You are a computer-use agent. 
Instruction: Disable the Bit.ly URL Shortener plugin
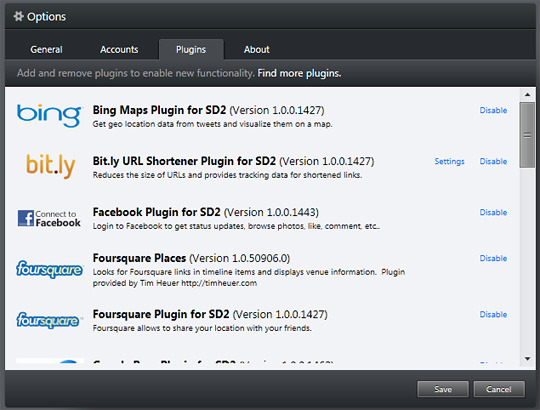pos(493,161)
